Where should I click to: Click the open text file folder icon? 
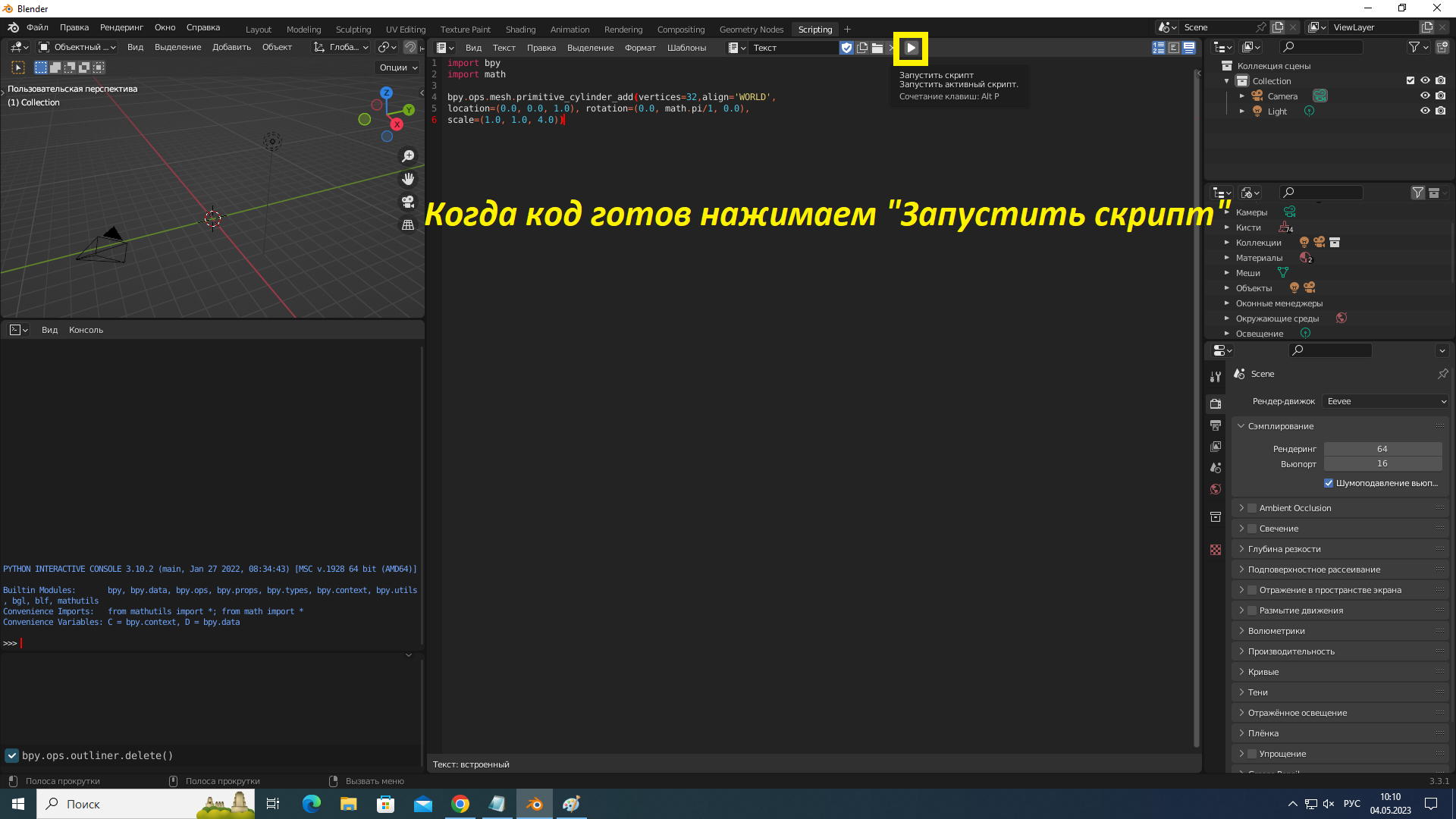[x=877, y=48]
